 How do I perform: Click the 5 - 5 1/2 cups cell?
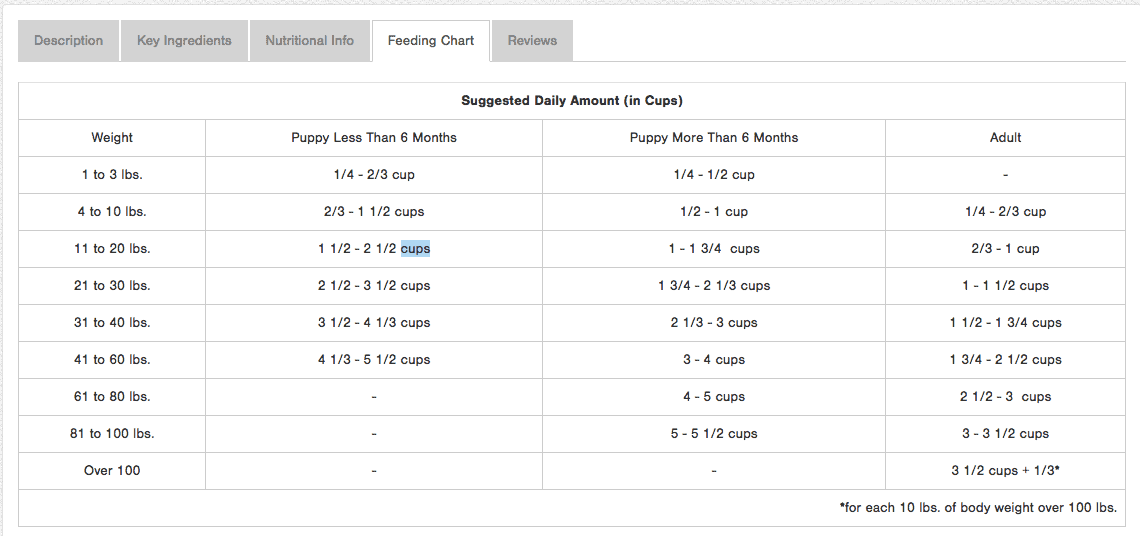pyautogui.click(x=714, y=434)
